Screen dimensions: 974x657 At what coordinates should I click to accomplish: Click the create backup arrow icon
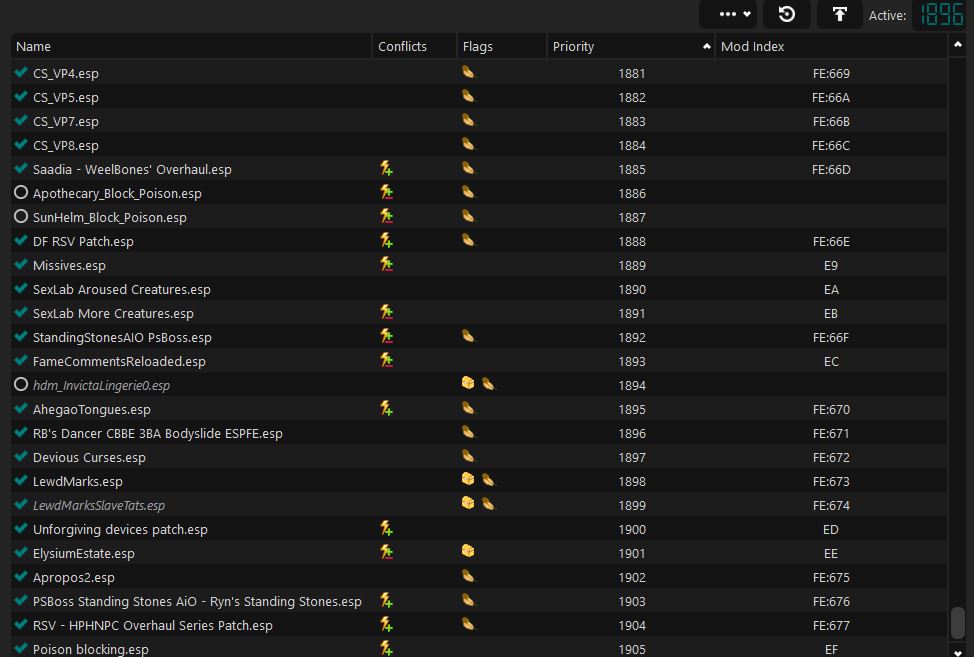(839, 14)
